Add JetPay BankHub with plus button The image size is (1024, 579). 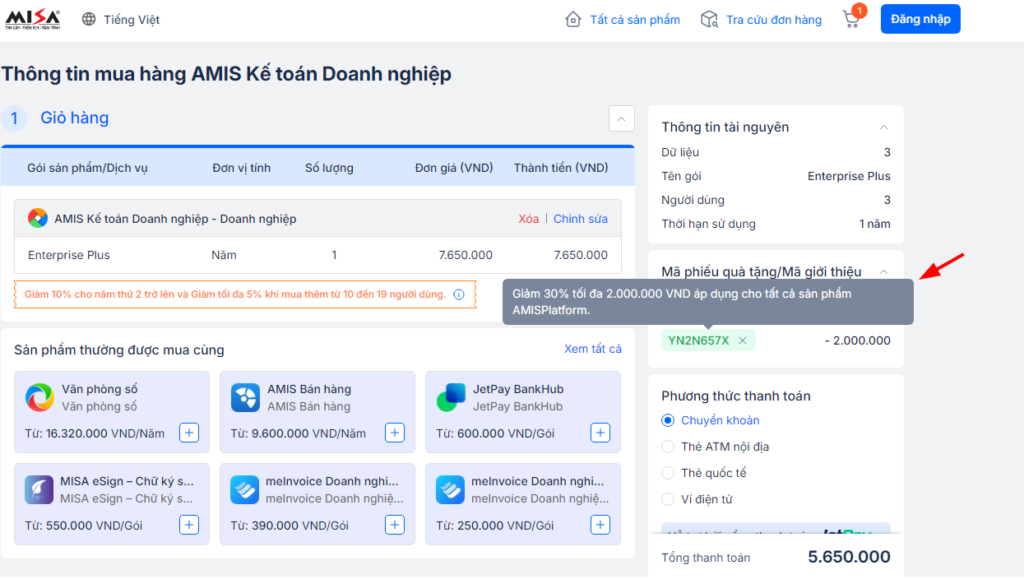pos(600,433)
